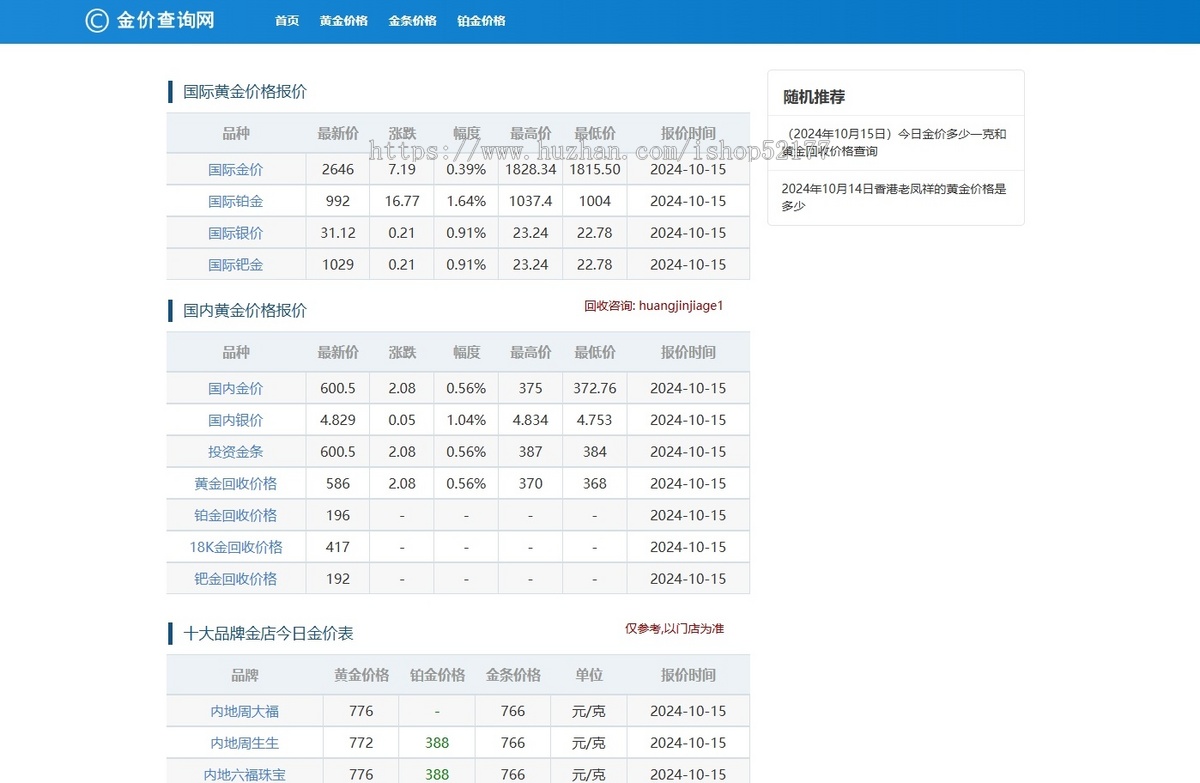Open the 国内金价 link

[236, 388]
